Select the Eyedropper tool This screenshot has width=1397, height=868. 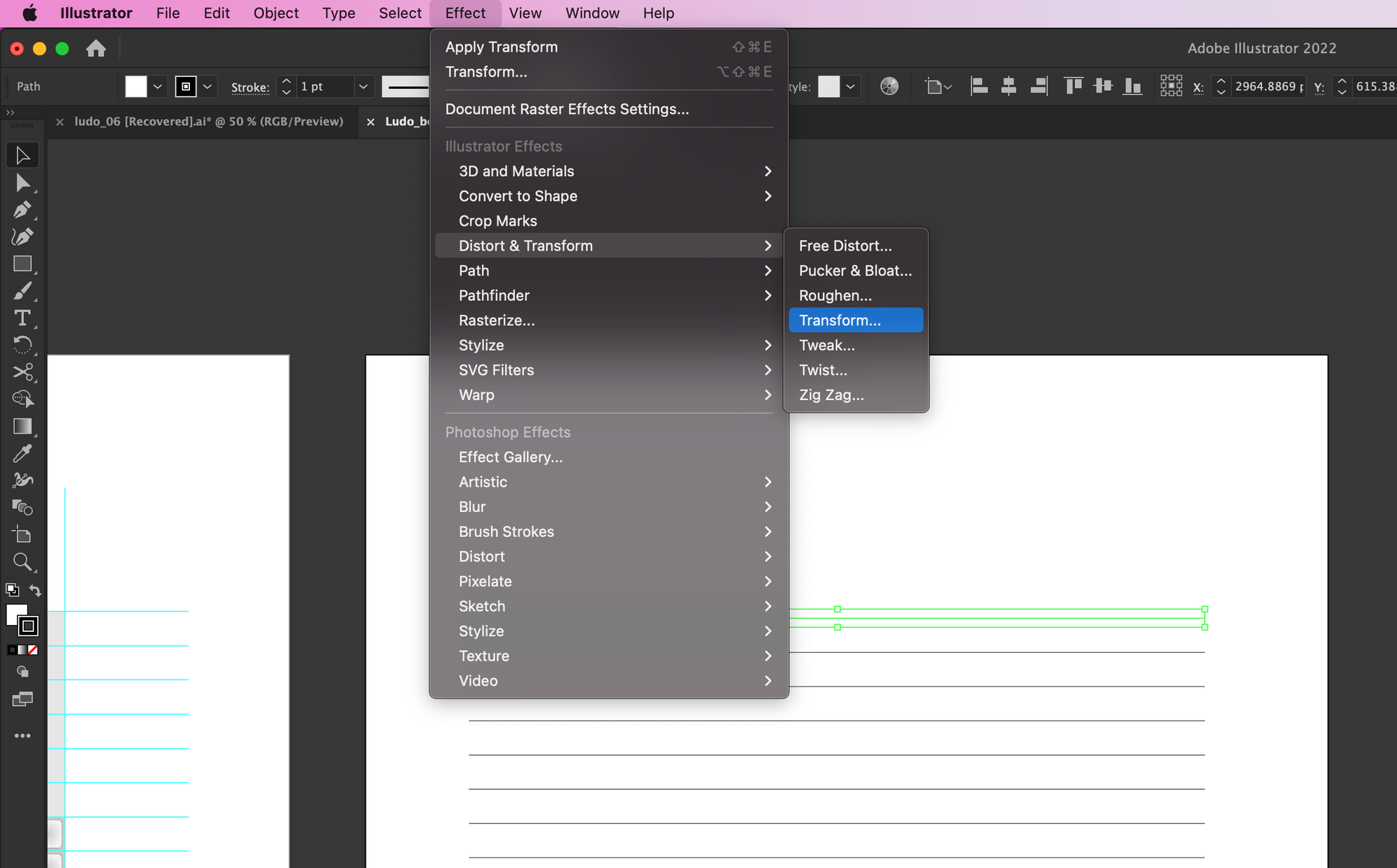point(22,453)
